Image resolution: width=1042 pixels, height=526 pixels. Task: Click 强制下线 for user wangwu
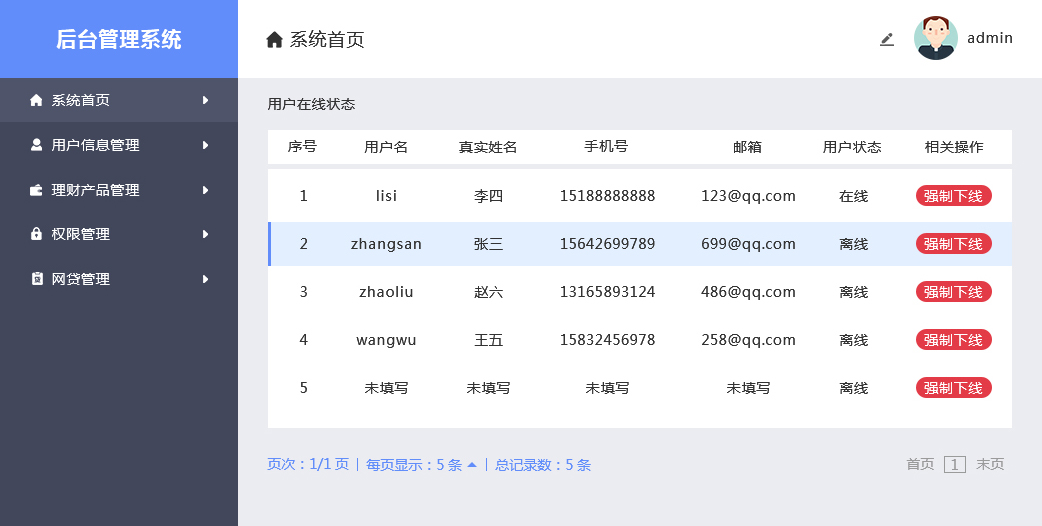pyautogui.click(x=953, y=340)
